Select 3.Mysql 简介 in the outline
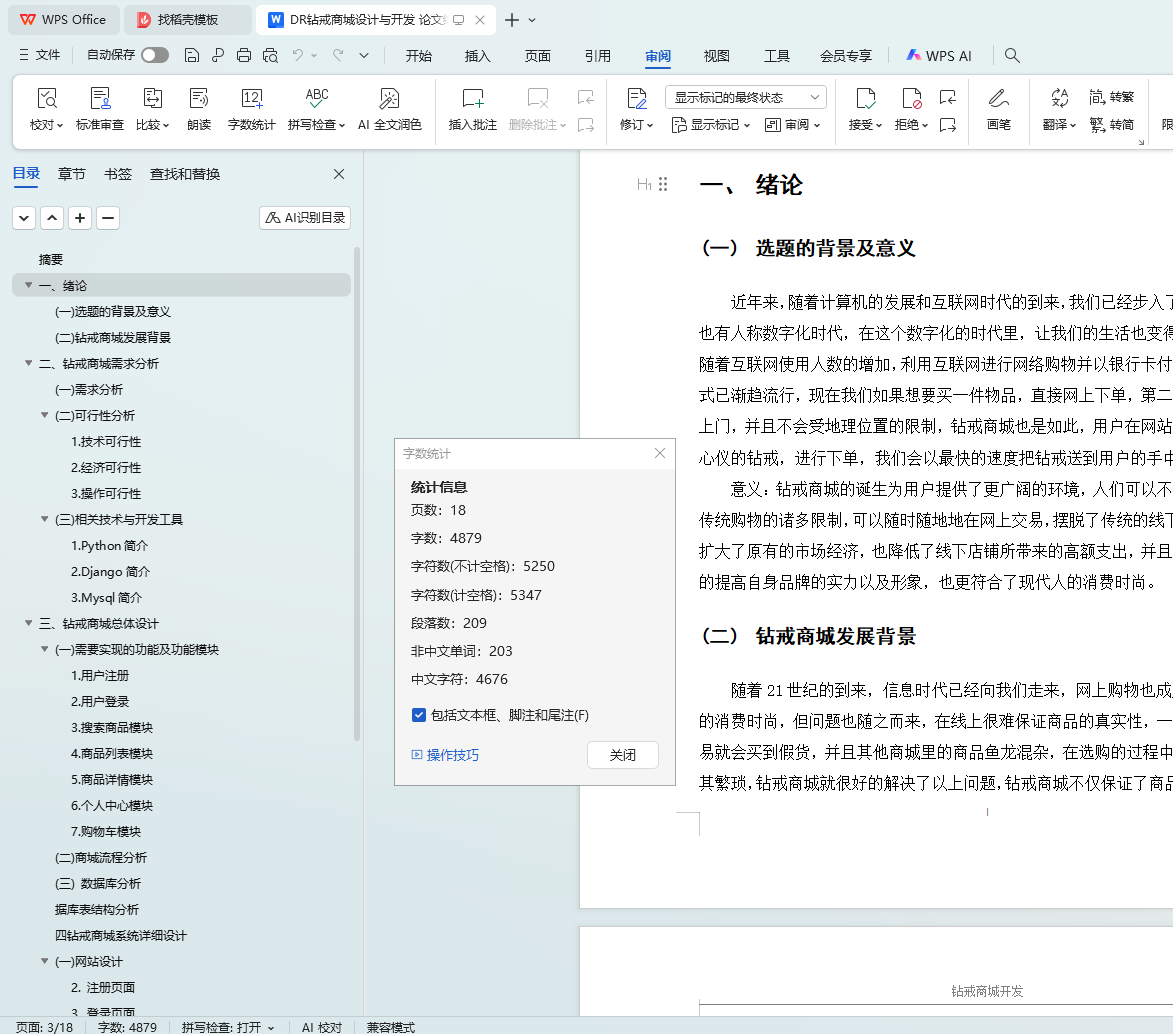 coord(106,598)
